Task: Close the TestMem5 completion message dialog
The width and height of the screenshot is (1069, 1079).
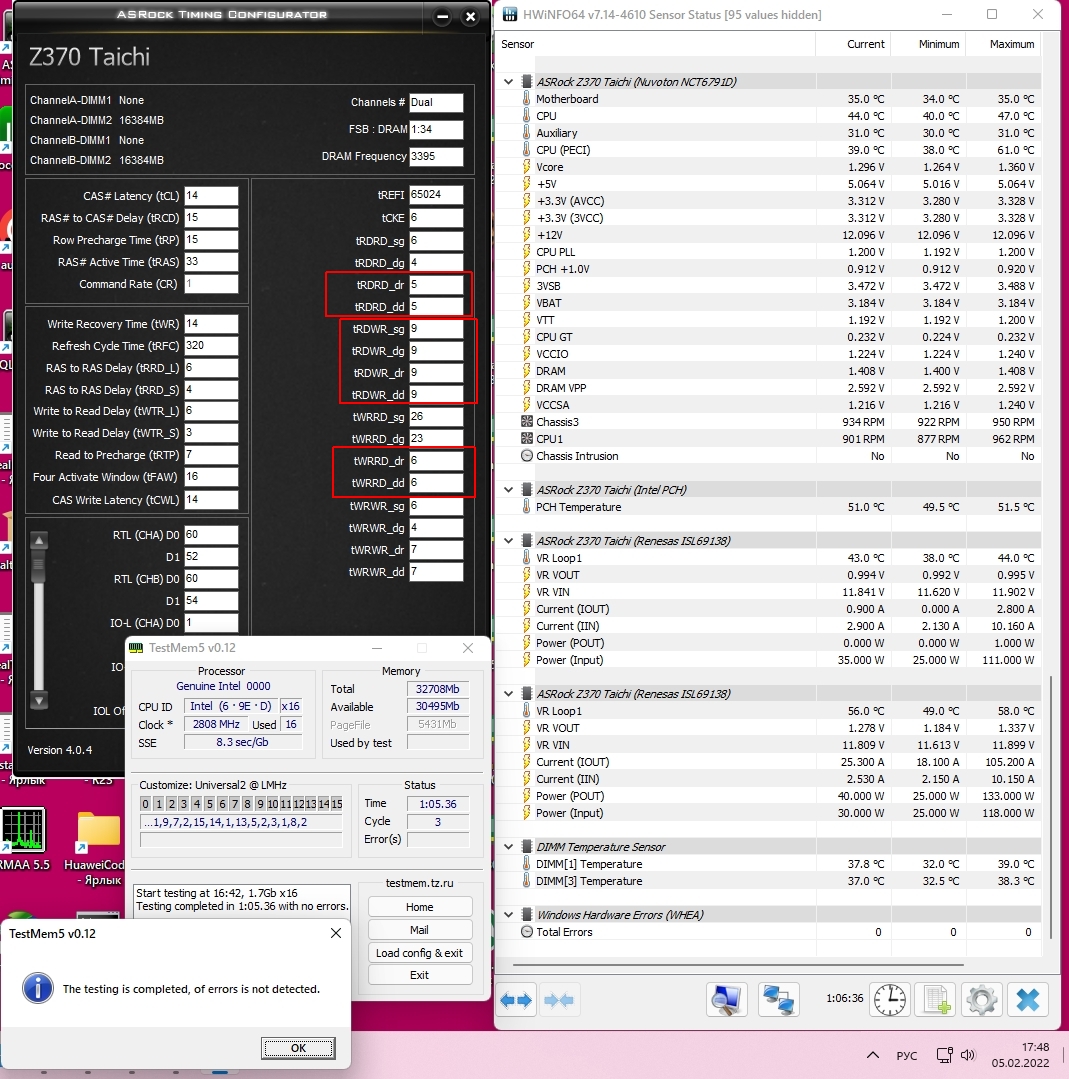Action: 336,933
